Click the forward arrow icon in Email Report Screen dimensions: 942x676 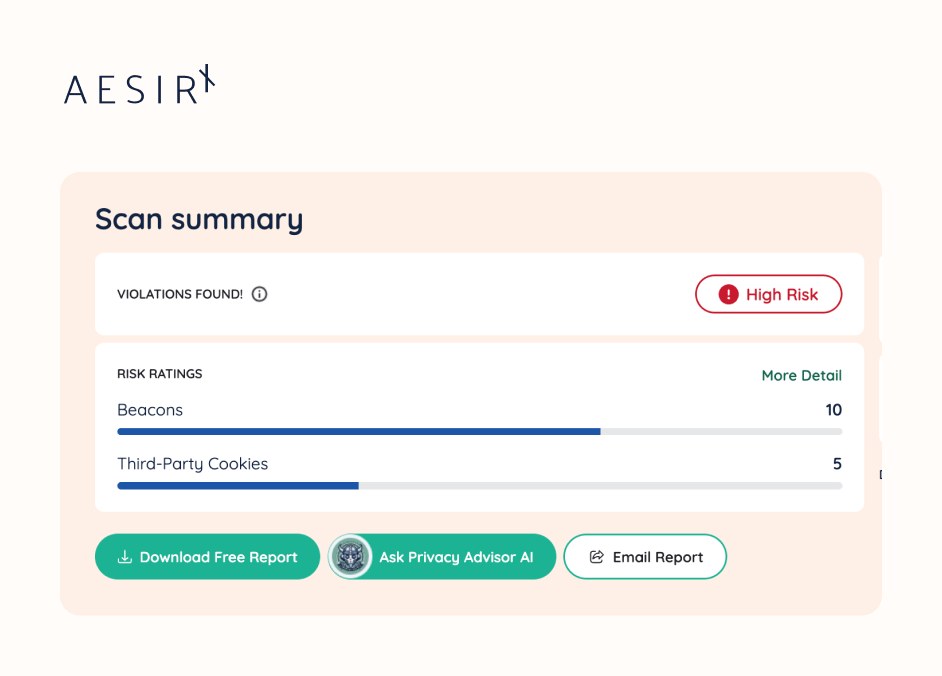598,557
